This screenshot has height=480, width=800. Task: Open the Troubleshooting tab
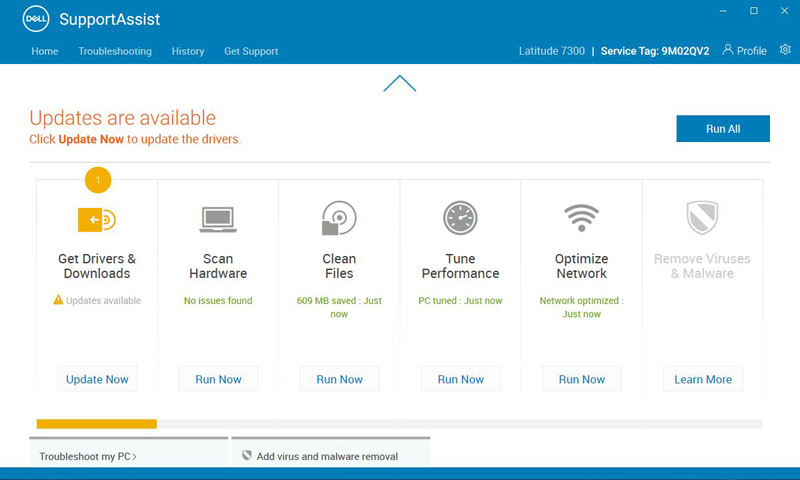tap(115, 51)
